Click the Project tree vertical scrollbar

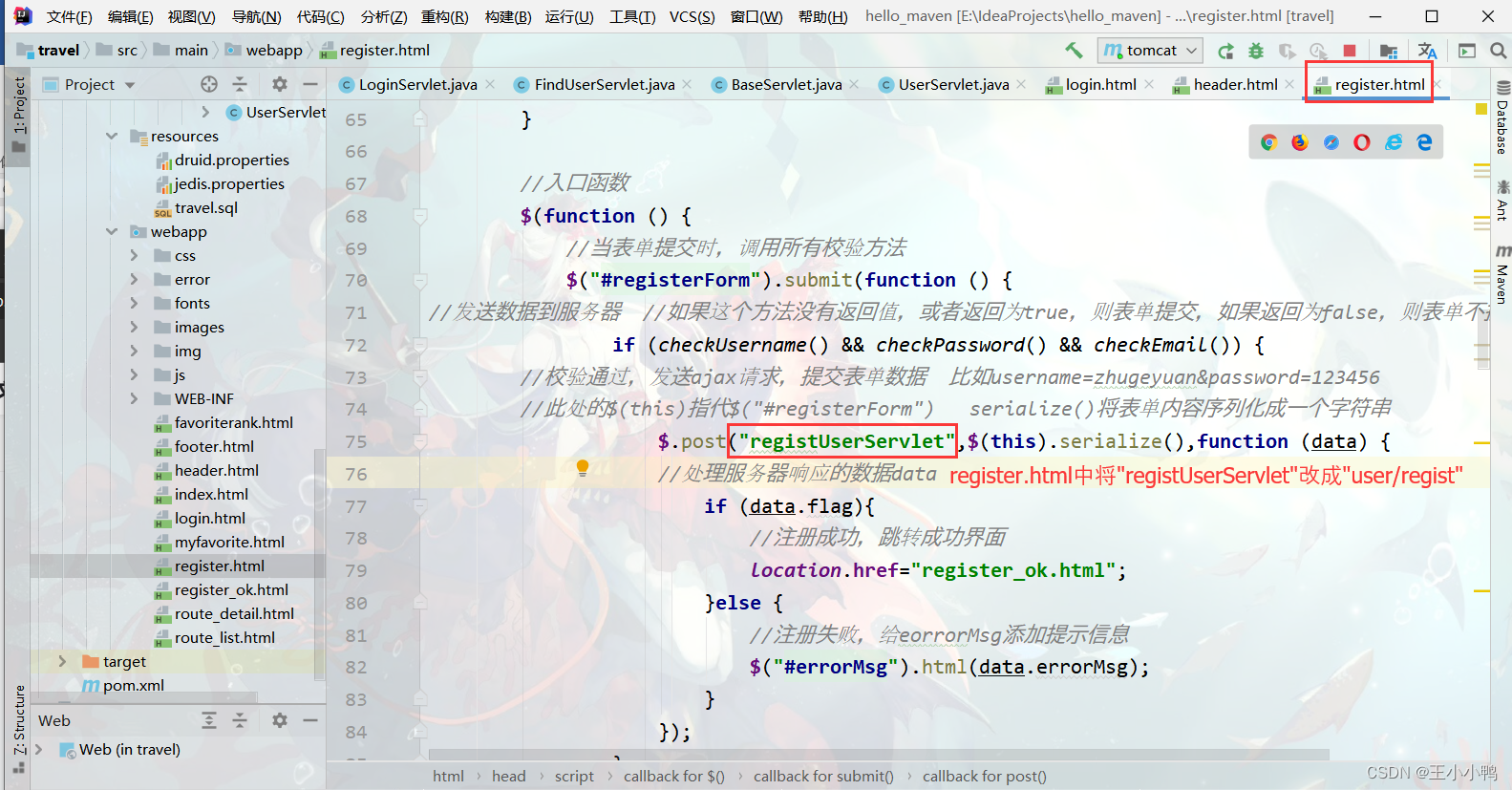tap(320, 564)
